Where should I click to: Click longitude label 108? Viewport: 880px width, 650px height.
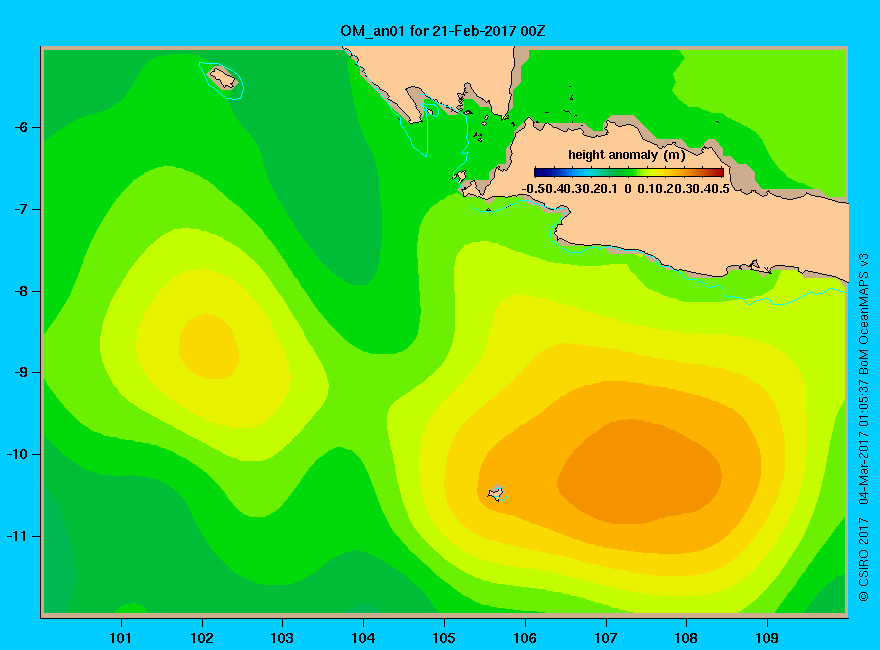pos(686,638)
